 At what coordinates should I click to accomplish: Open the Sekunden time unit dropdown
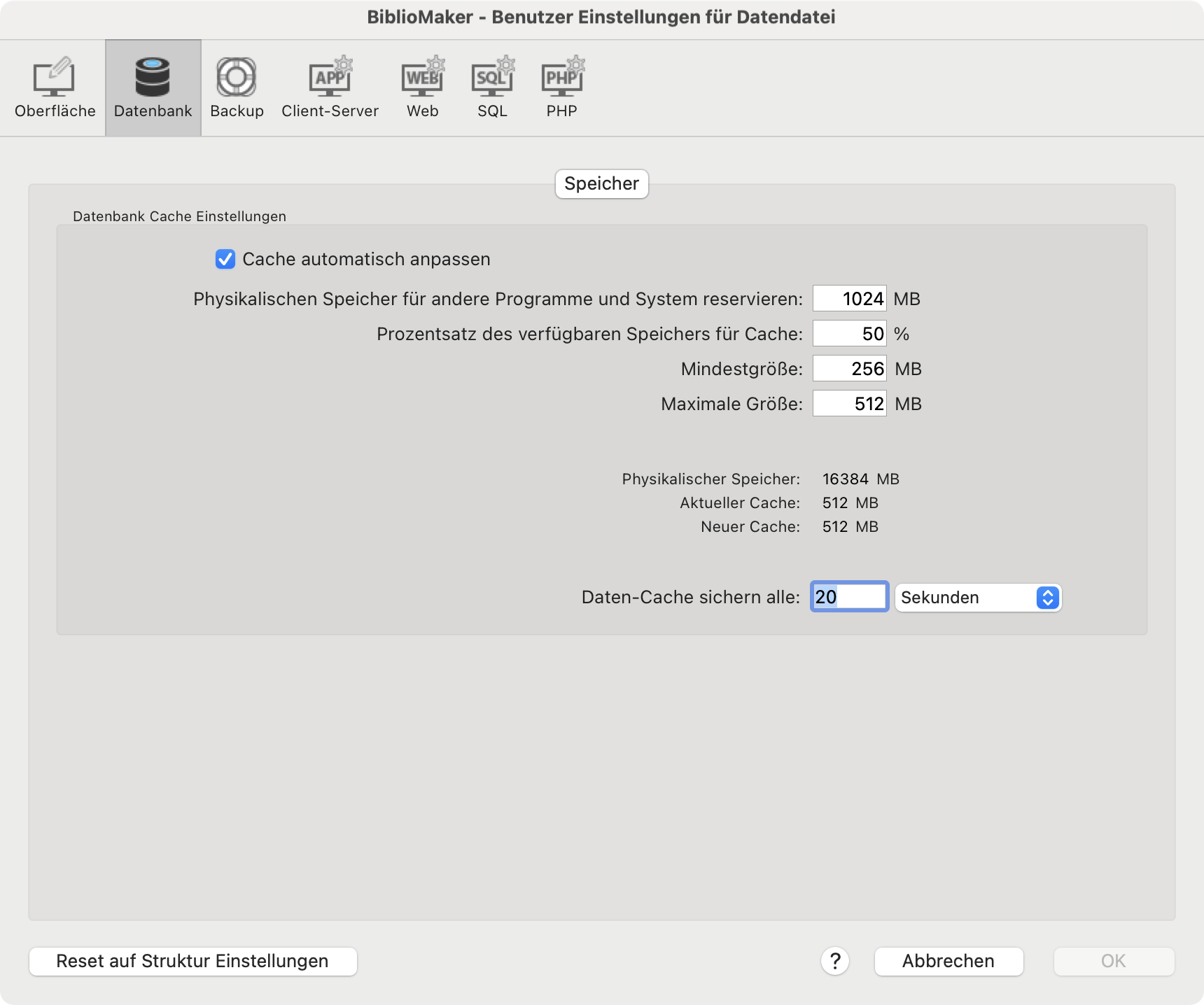(978, 598)
